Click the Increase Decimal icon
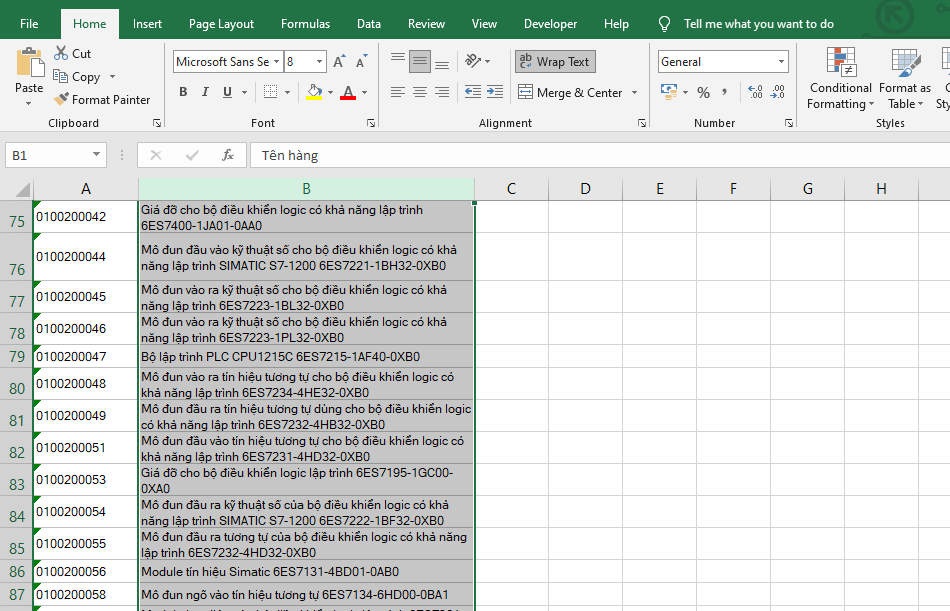950x611 pixels. tap(754, 92)
